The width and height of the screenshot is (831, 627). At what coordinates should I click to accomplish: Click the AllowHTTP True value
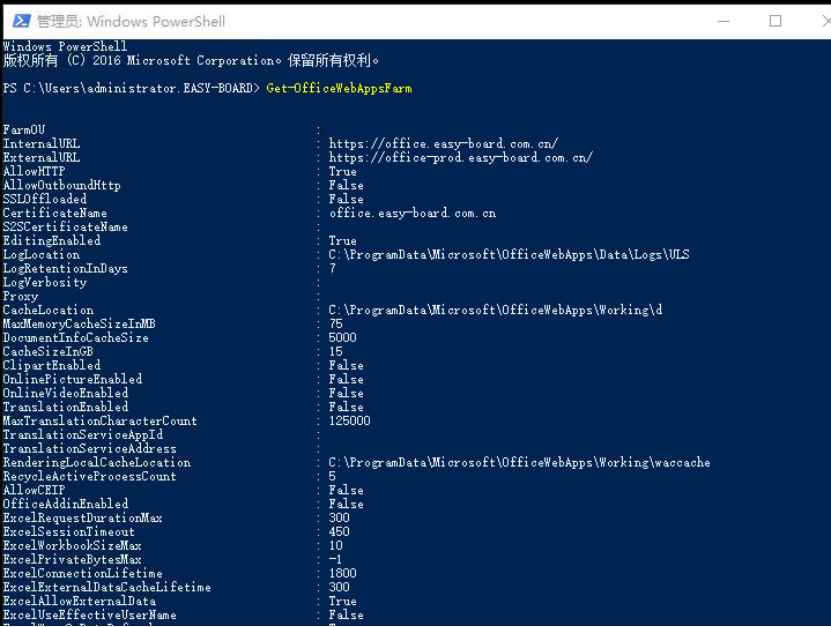342,171
